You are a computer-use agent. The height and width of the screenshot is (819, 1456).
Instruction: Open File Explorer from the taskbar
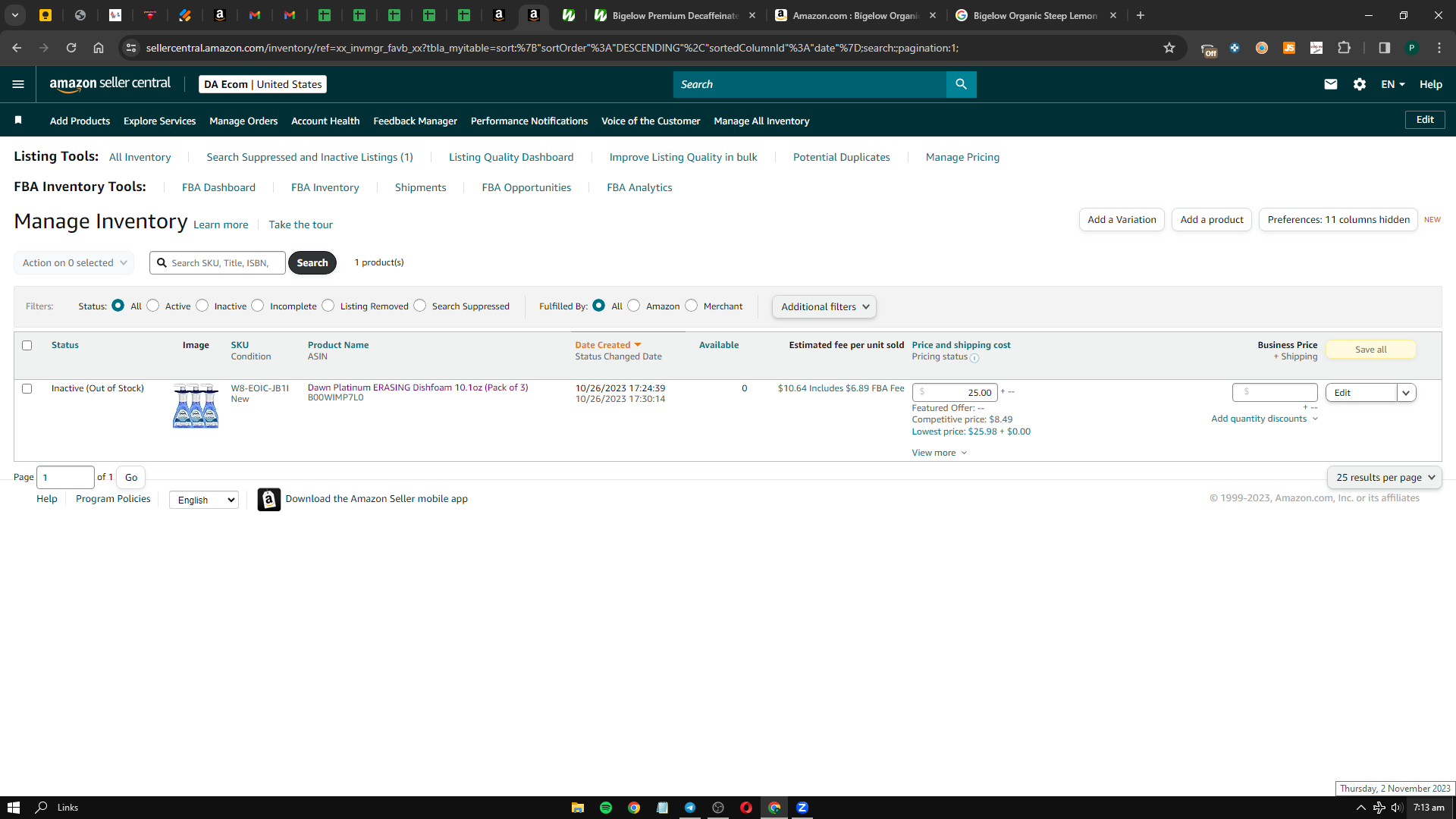tap(577, 808)
